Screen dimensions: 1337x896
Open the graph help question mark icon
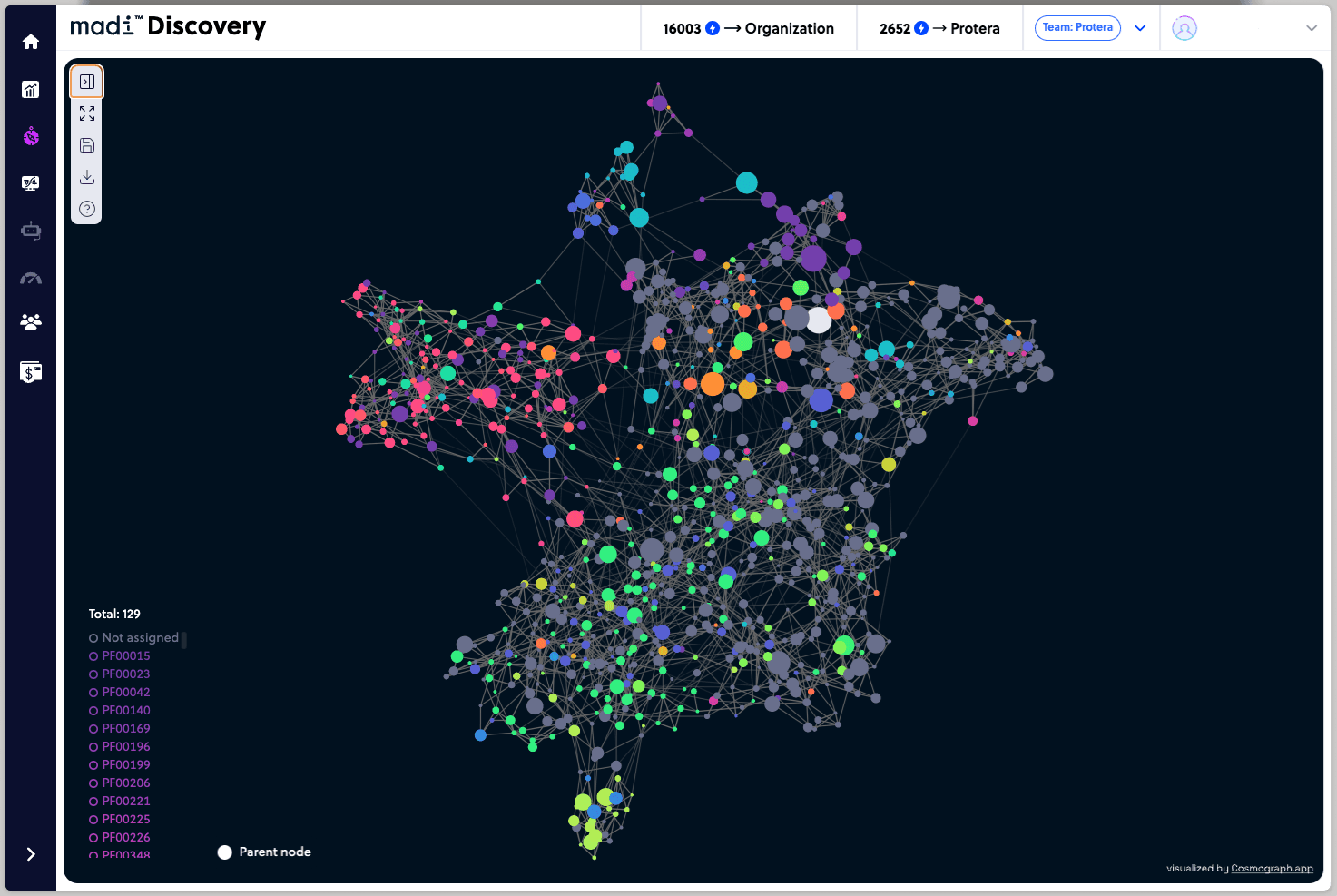pyautogui.click(x=87, y=209)
